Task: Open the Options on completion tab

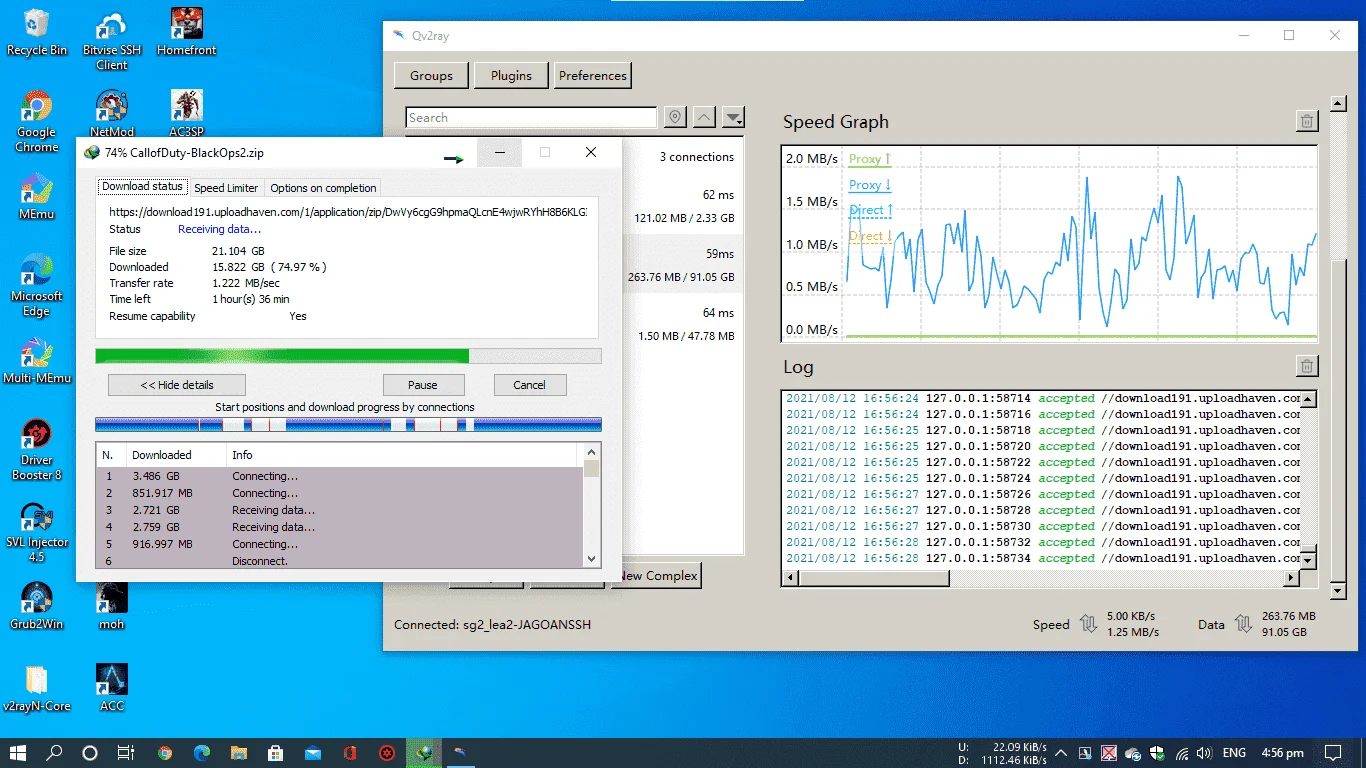Action: tap(323, 188)
